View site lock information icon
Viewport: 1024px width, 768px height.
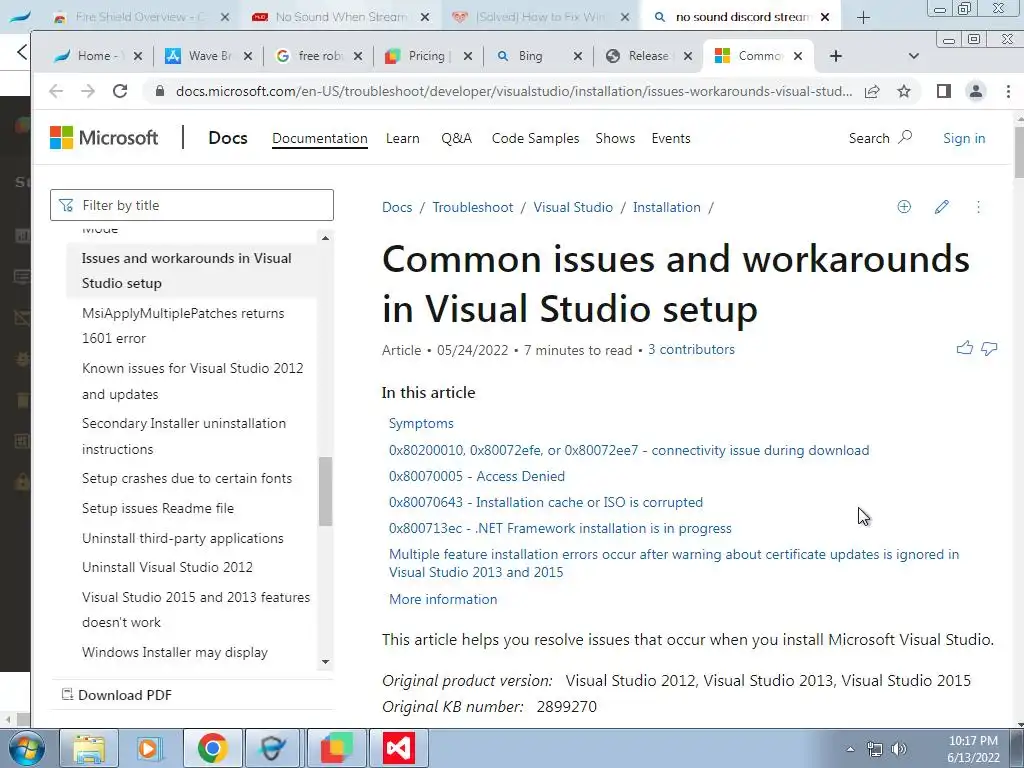tap(159, 91)
